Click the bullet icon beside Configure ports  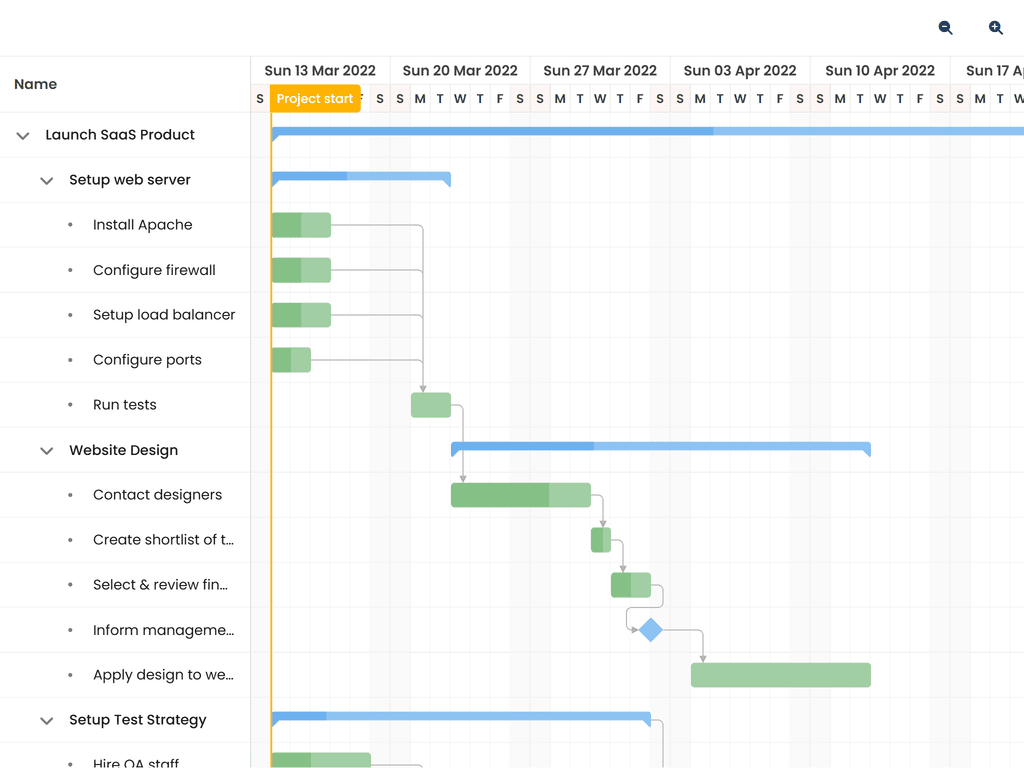[x=68, y=360]
